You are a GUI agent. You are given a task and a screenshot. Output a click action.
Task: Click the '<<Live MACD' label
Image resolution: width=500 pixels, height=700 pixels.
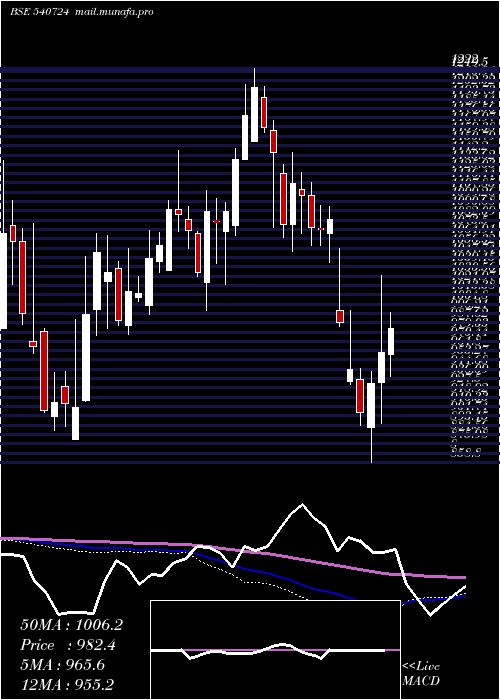coord(421,674)
